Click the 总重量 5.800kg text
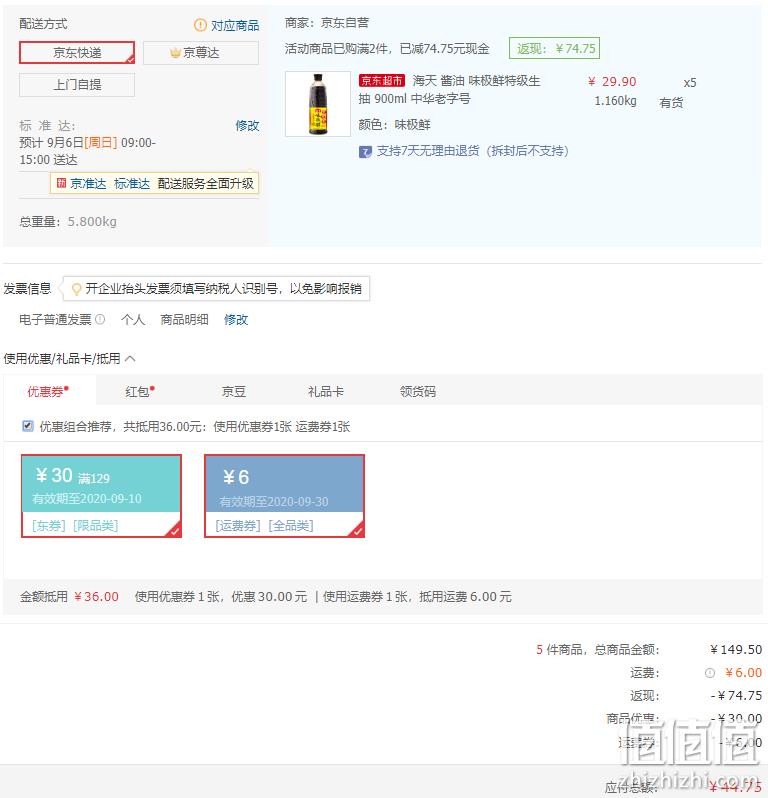This screenshot has height=798, width=768. 68,222
